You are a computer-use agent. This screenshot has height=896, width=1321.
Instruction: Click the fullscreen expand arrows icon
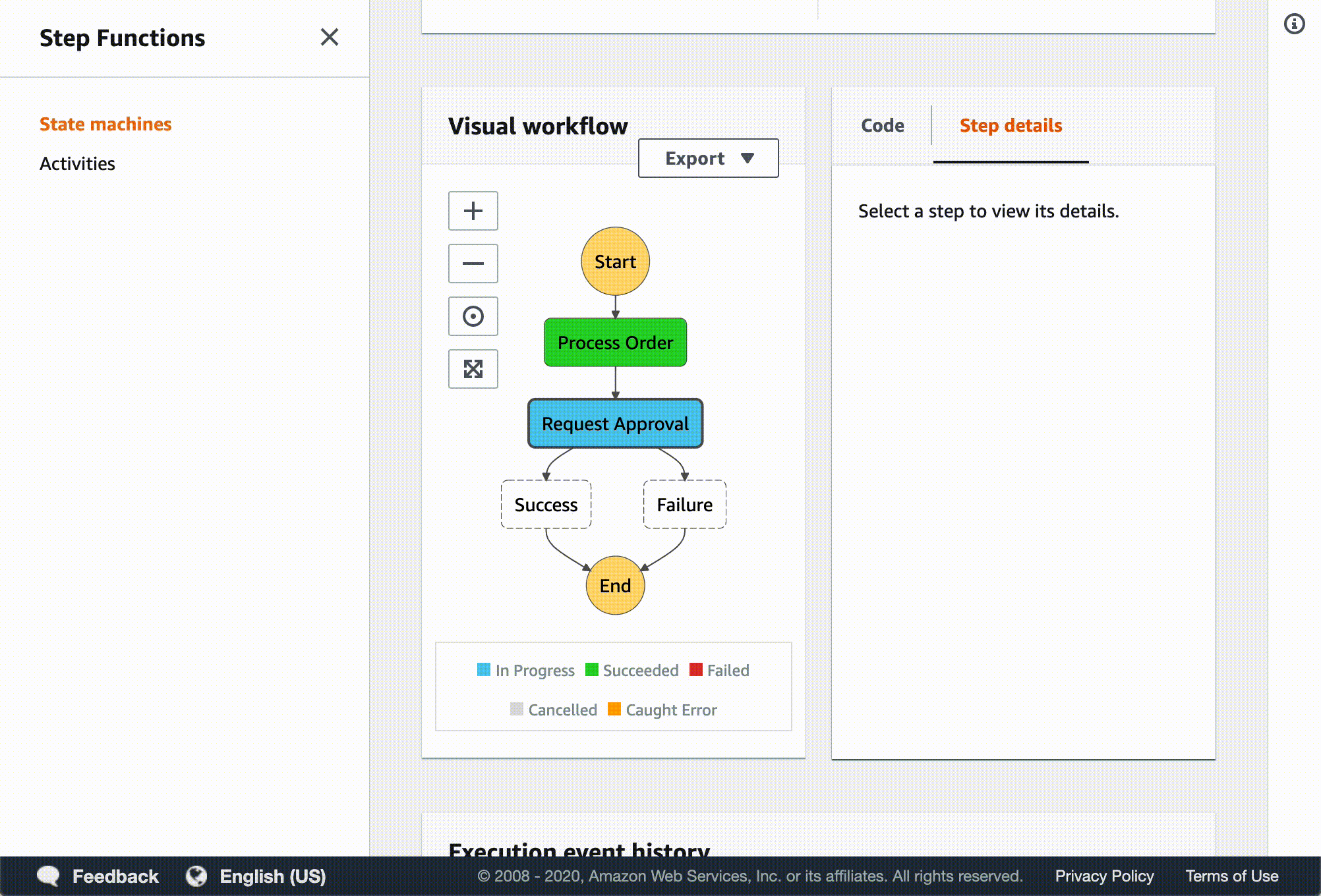[473, 369]
